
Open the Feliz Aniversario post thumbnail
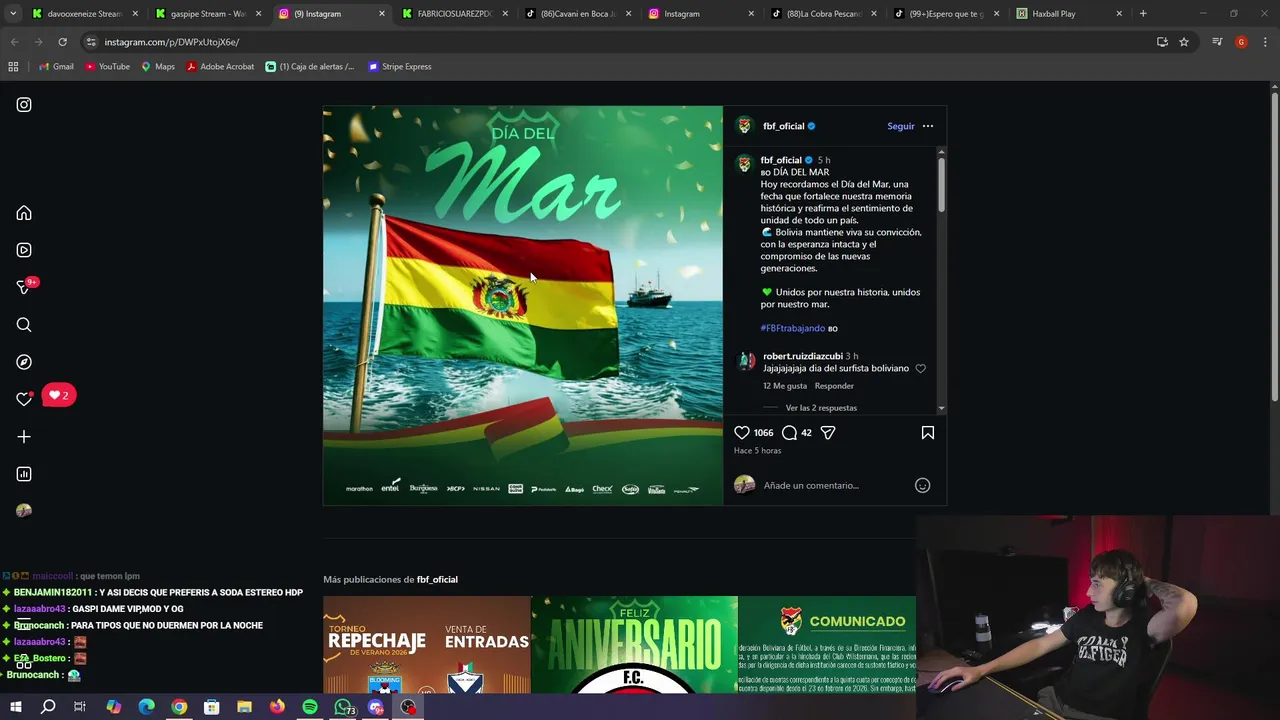634,645
